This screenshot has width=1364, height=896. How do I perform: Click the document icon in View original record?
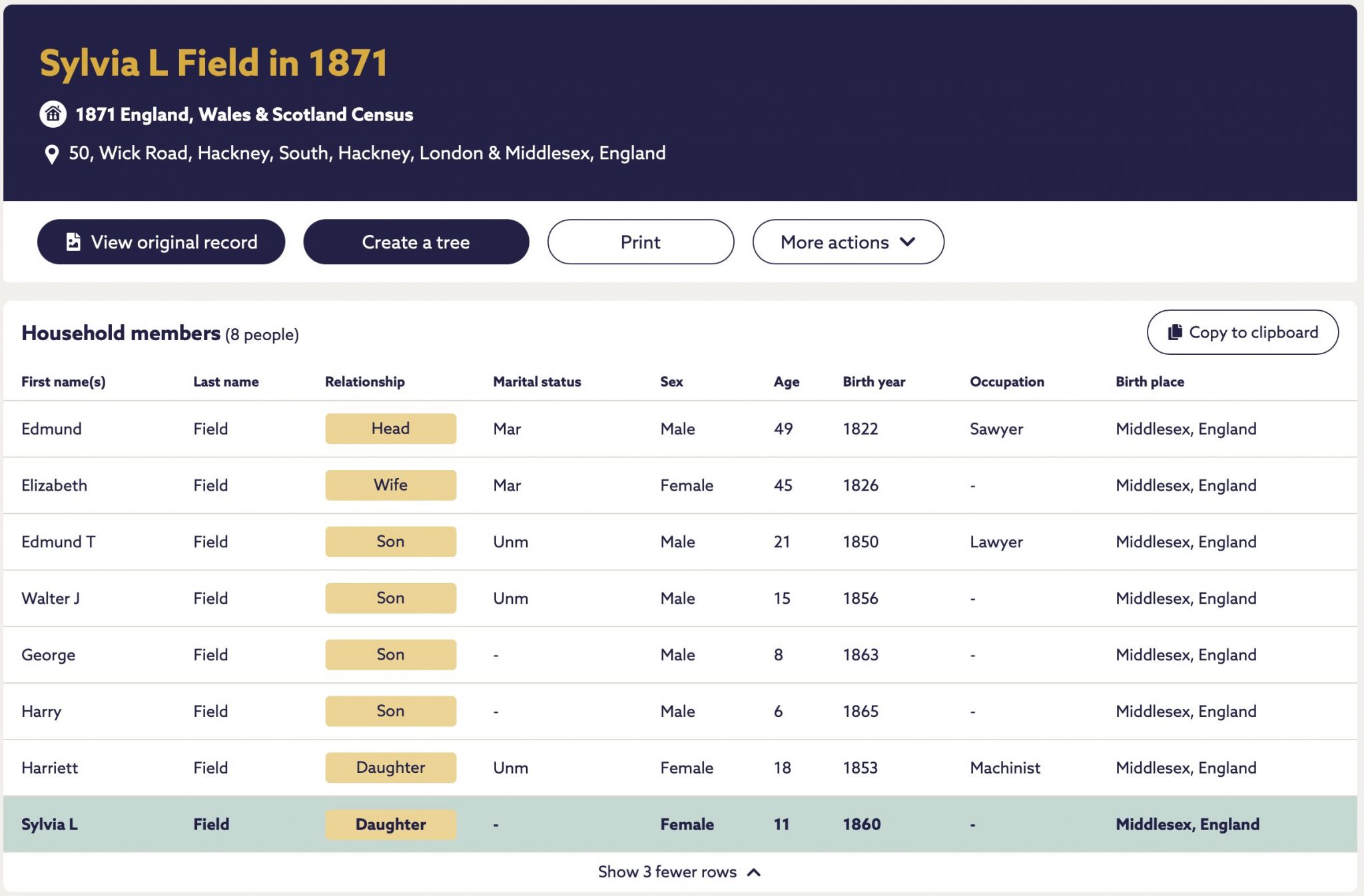(x=73, y=242)
